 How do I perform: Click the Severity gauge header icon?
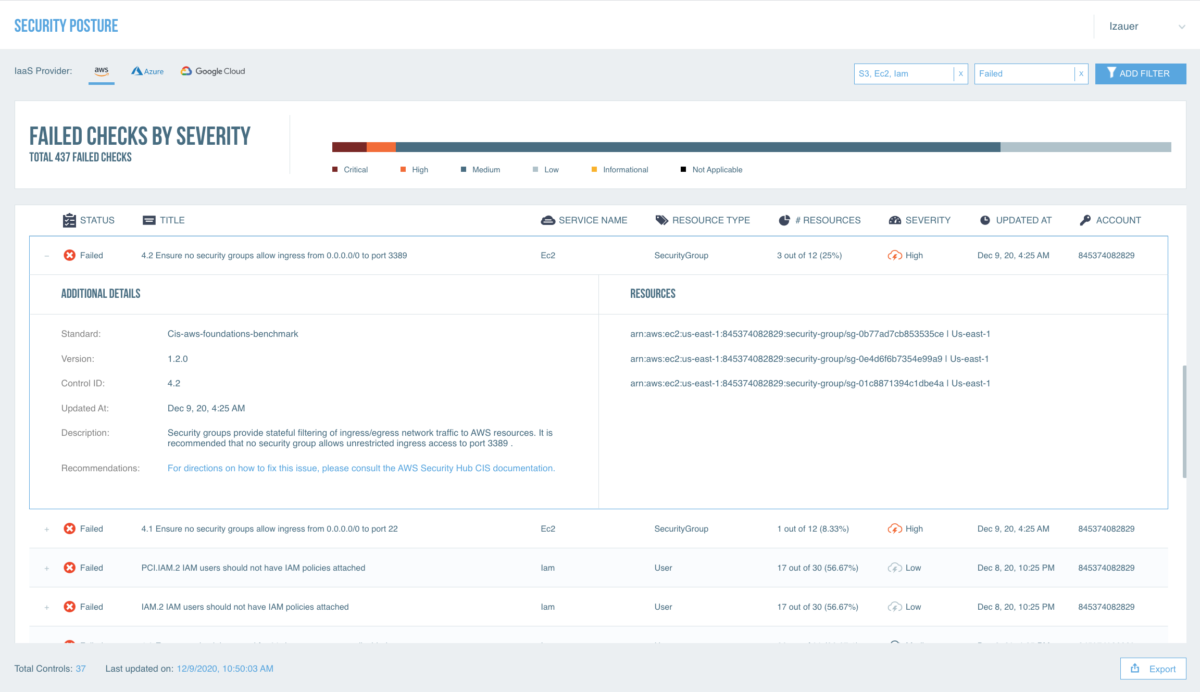tap(895, 220)
